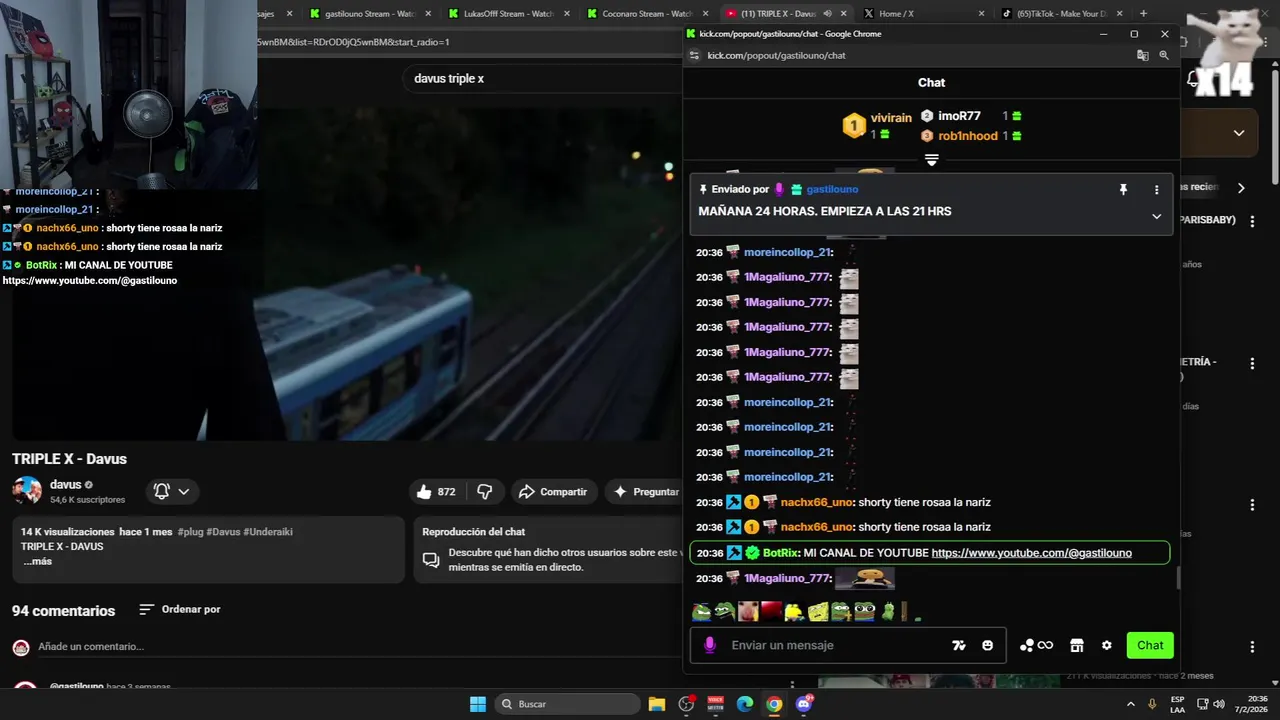Open the YouTube link in BotRix message
The width and height of the screenshot is (1280, 720).
coord(1031,553)
